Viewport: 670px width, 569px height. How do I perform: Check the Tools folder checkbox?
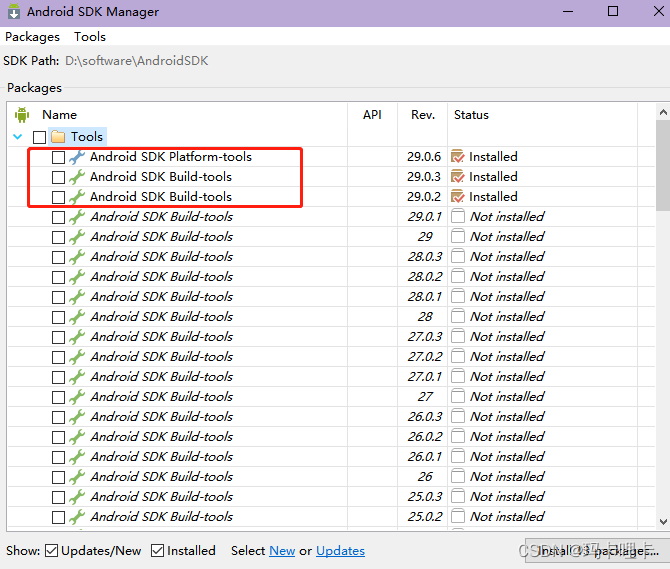39,138
